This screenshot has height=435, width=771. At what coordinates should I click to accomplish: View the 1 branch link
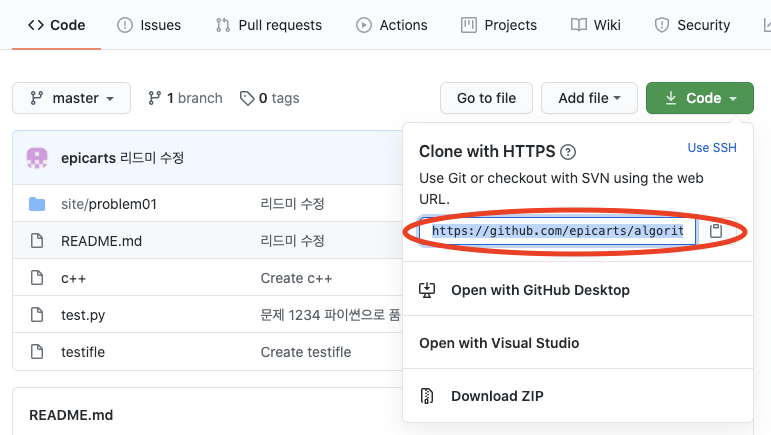(x=185, y=98)
